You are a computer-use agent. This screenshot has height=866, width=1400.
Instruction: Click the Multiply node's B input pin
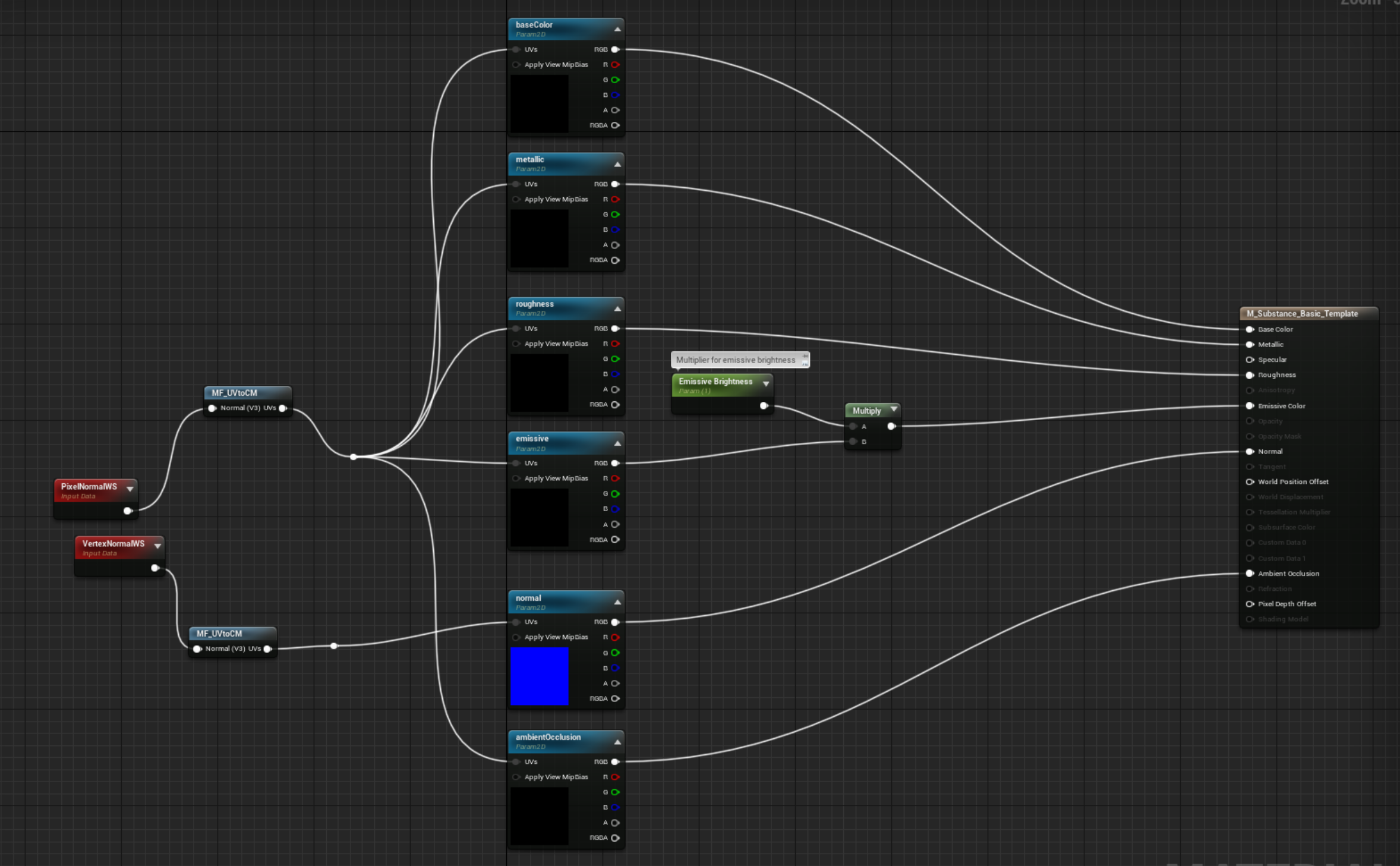pyautogui.click(x=853, y=442)
